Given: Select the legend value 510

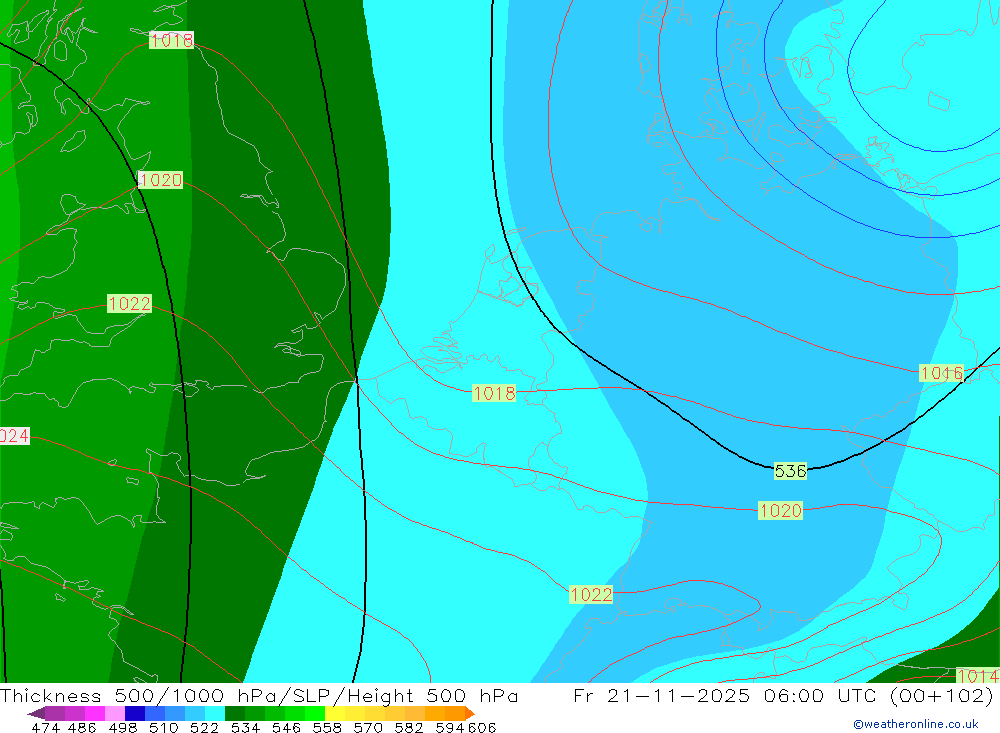Looking at the screenshot, I should click(164, 727).
